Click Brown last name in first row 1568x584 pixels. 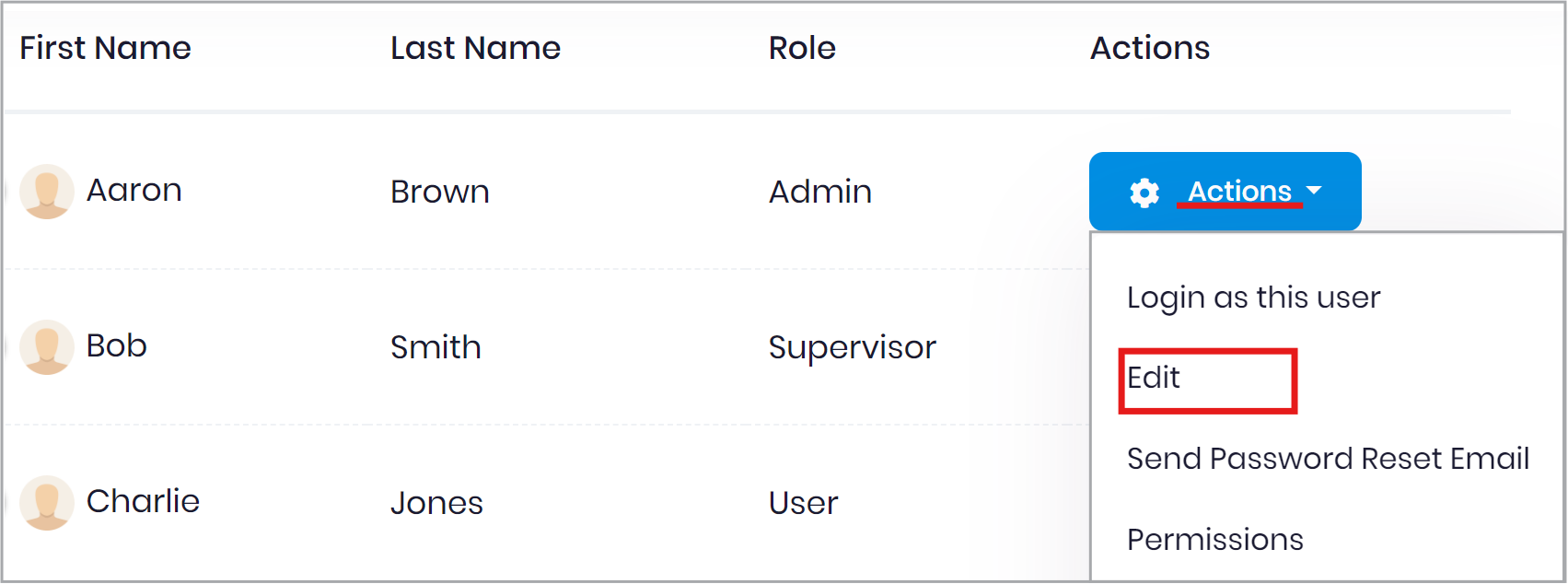[440, 192]
